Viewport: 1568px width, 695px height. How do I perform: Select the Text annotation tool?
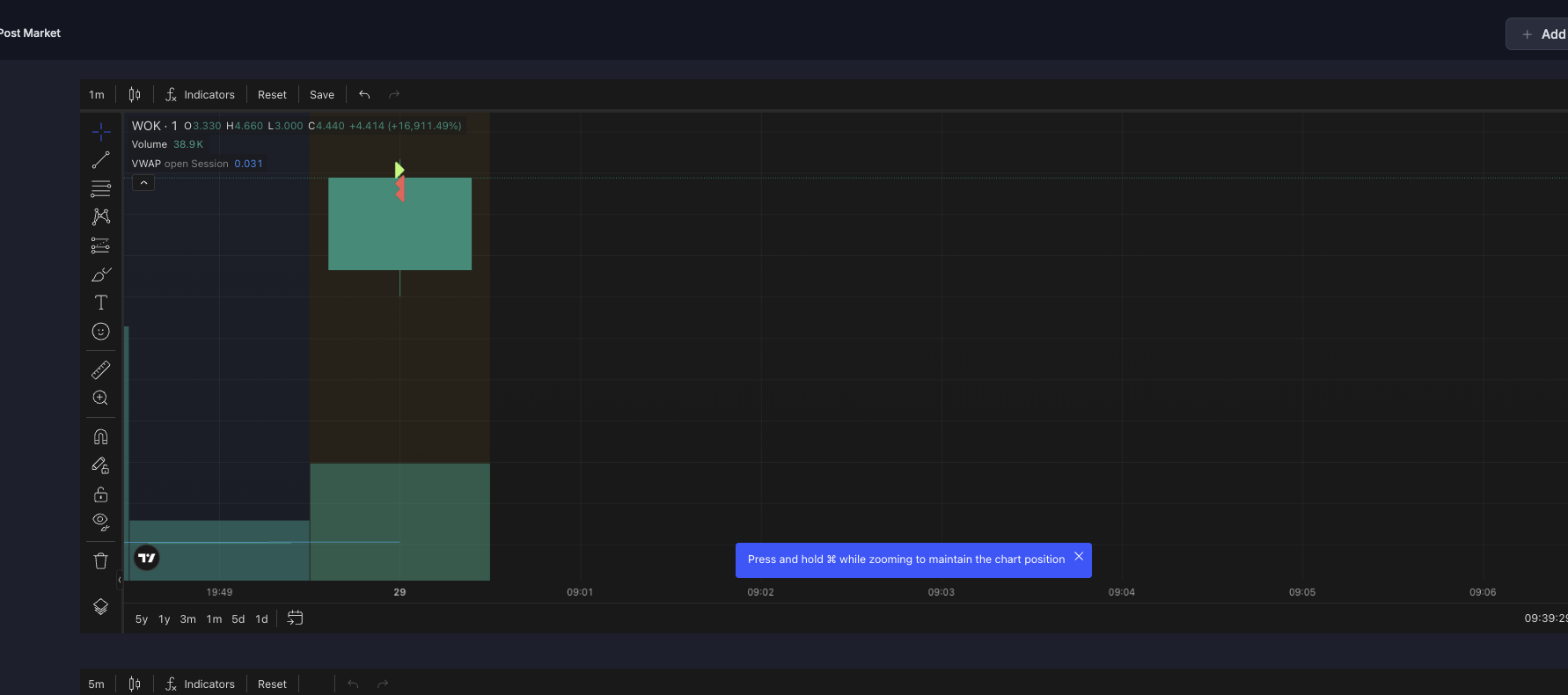[101, 303]
